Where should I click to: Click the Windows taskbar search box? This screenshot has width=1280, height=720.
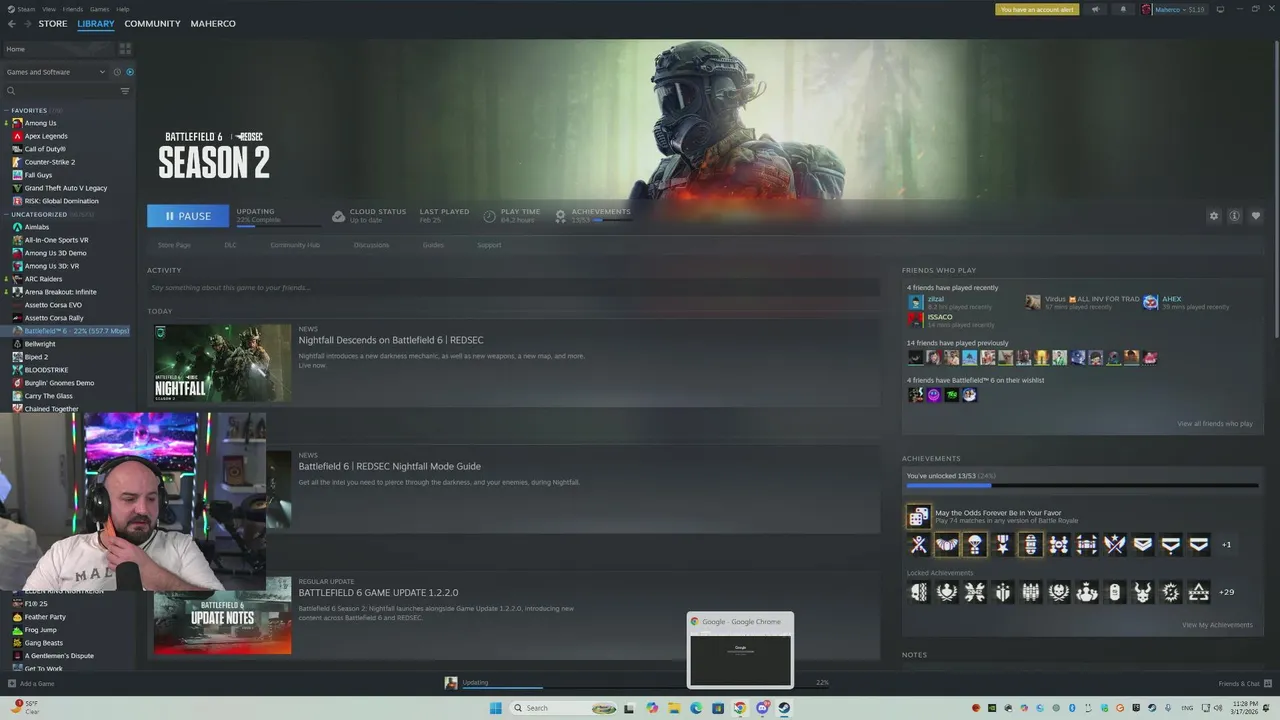point(564,708)
